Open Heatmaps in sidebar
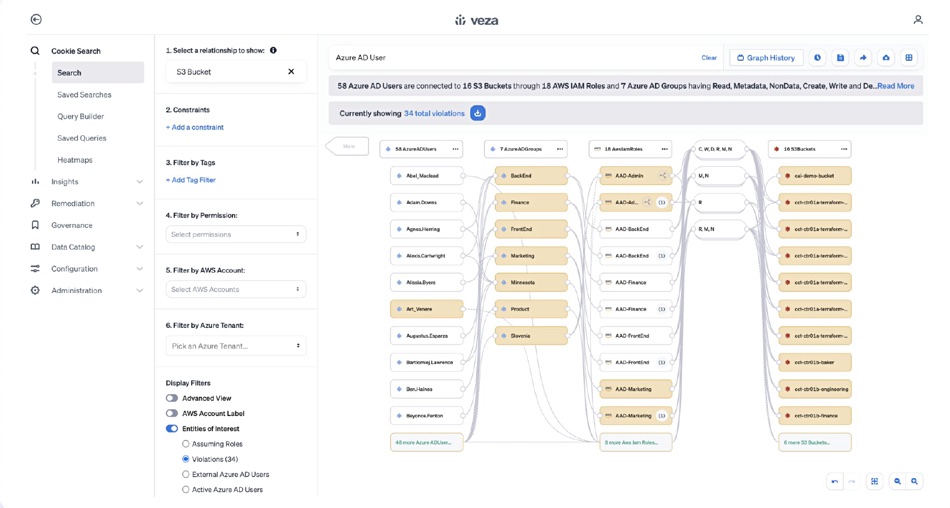The height and width of the screenshot is (508, 950). pyautogui.click(x=75, y=160)
